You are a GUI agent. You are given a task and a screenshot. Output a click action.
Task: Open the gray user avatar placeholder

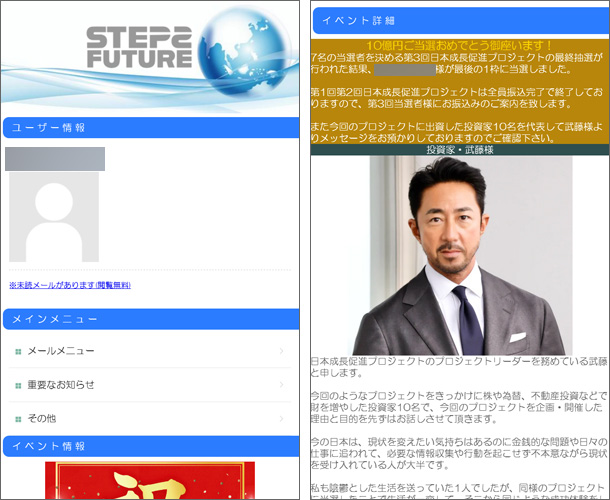54,216
